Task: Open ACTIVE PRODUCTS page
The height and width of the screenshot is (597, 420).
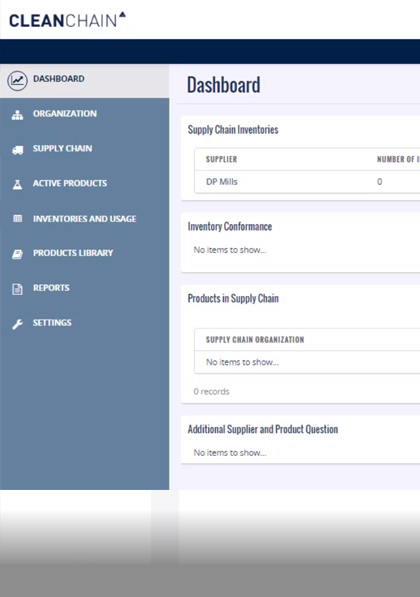Action: tap(85, 183)
